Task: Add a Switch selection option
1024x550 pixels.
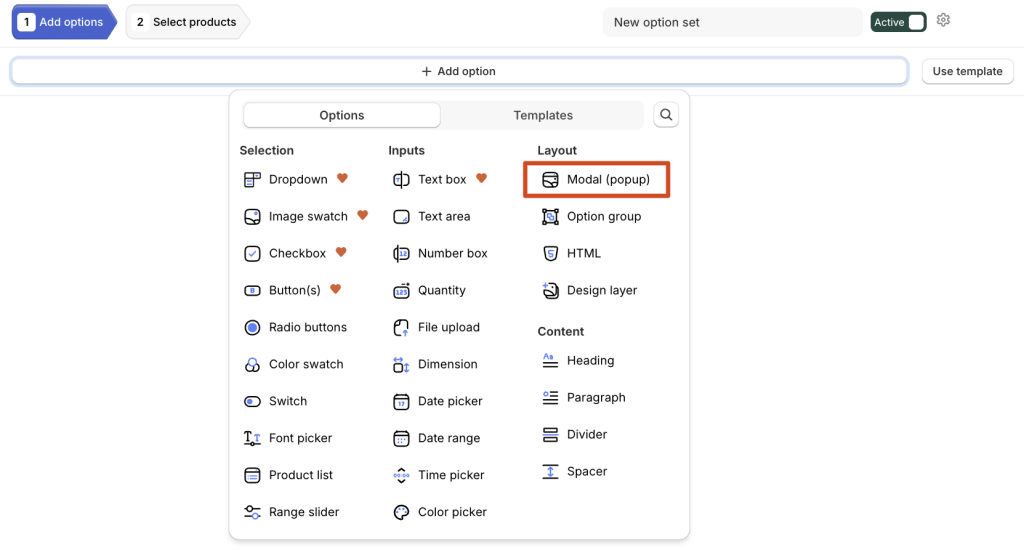Action: click(x=275, y=401)
